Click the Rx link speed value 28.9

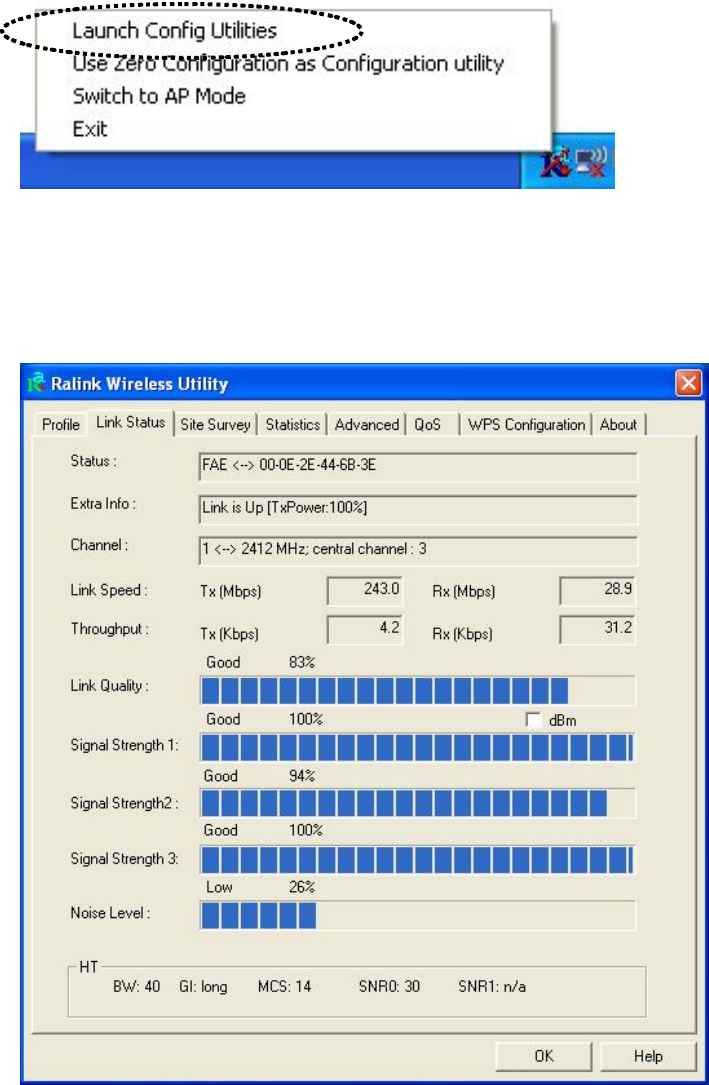(598, 592)
